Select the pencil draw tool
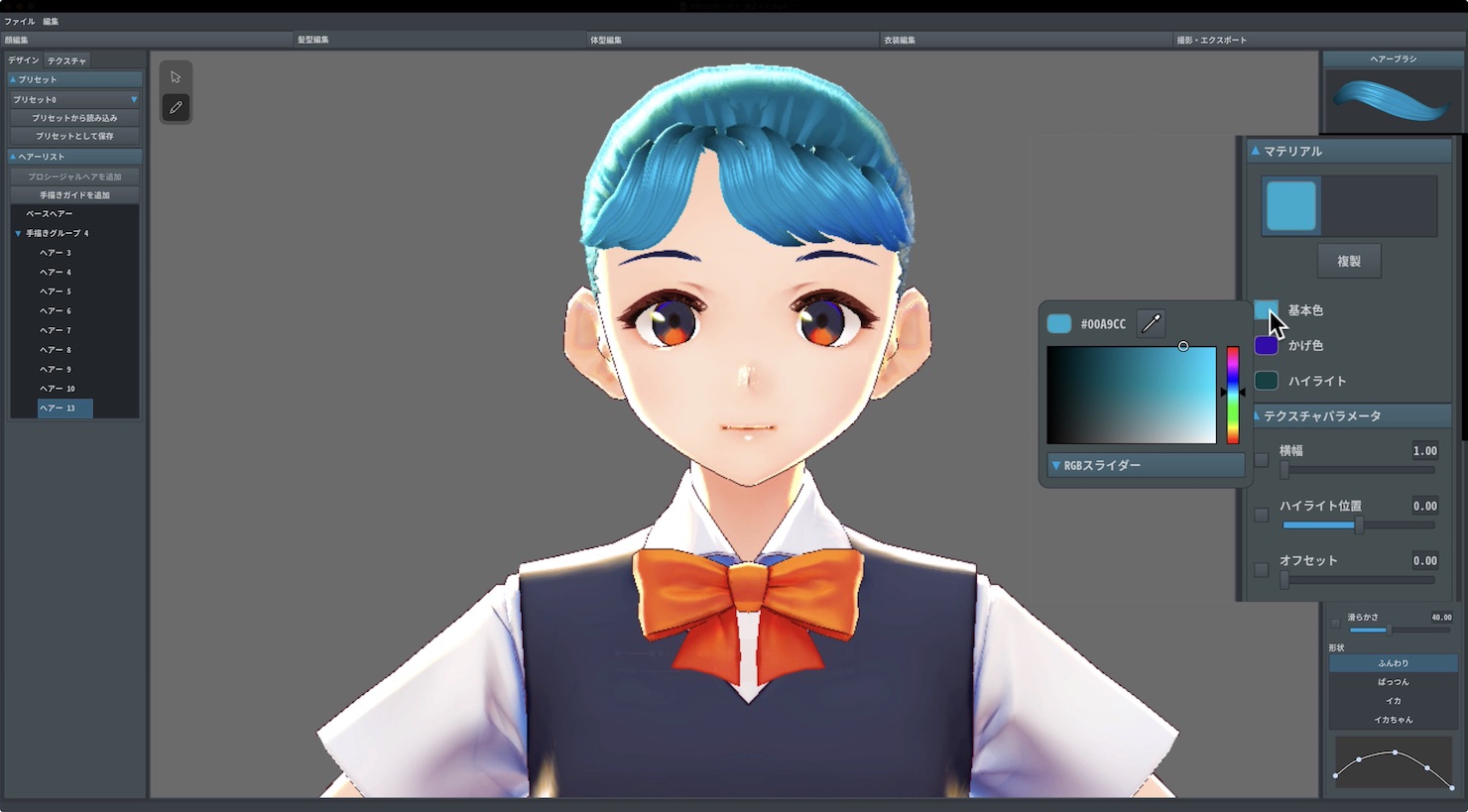Viewport: 1468px width, 812px height. pyautogui.click(x=176, y=107)
